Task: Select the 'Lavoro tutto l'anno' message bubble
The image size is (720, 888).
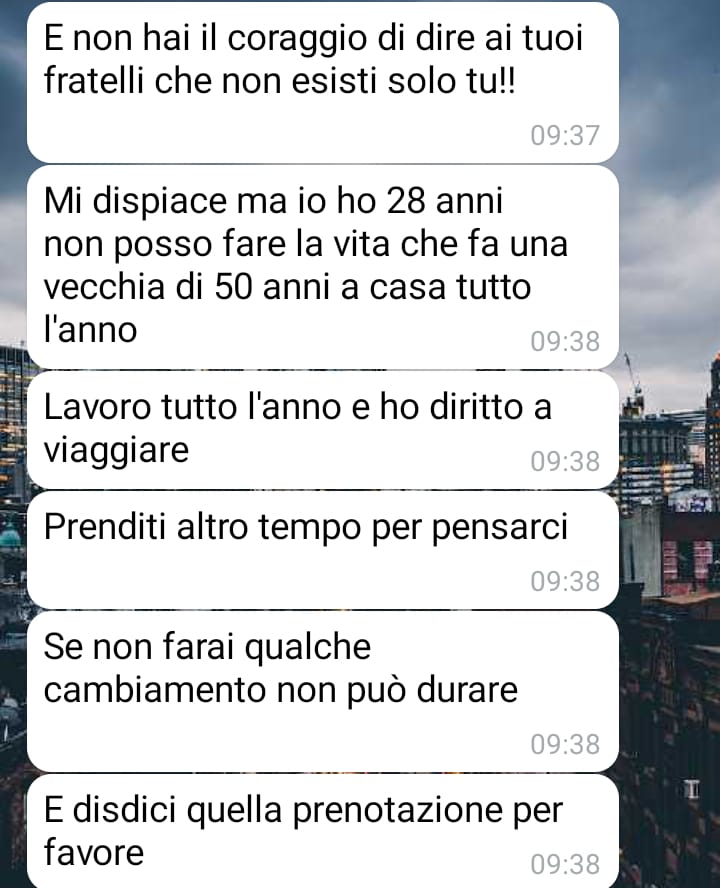Action: (322, 430)
